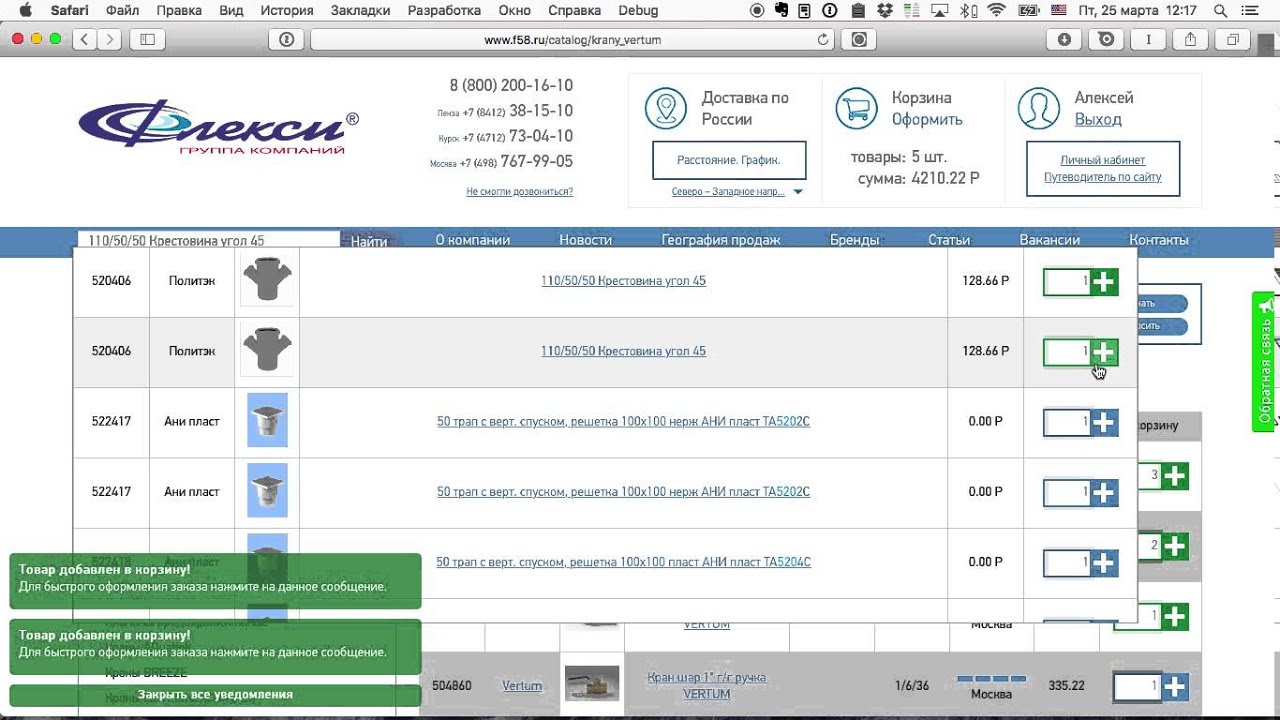Screen dimensions: 1280x720
Task: Click the Оформить checkout link
Action: tap(927, 119)
